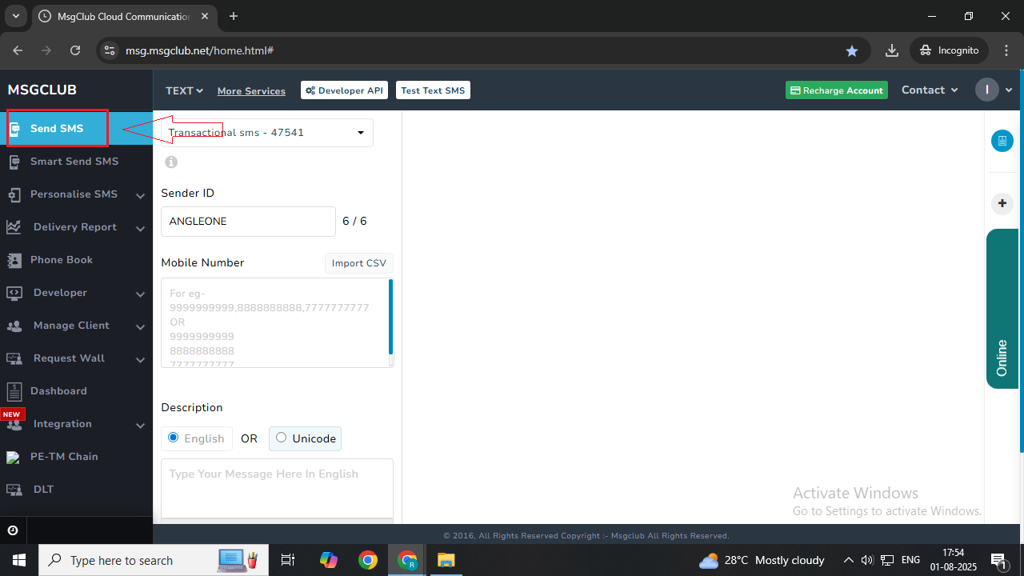Viewport: 1024px width, 576px height.
Task: Click the Phone Book icon
Action: tap(14, 260)
